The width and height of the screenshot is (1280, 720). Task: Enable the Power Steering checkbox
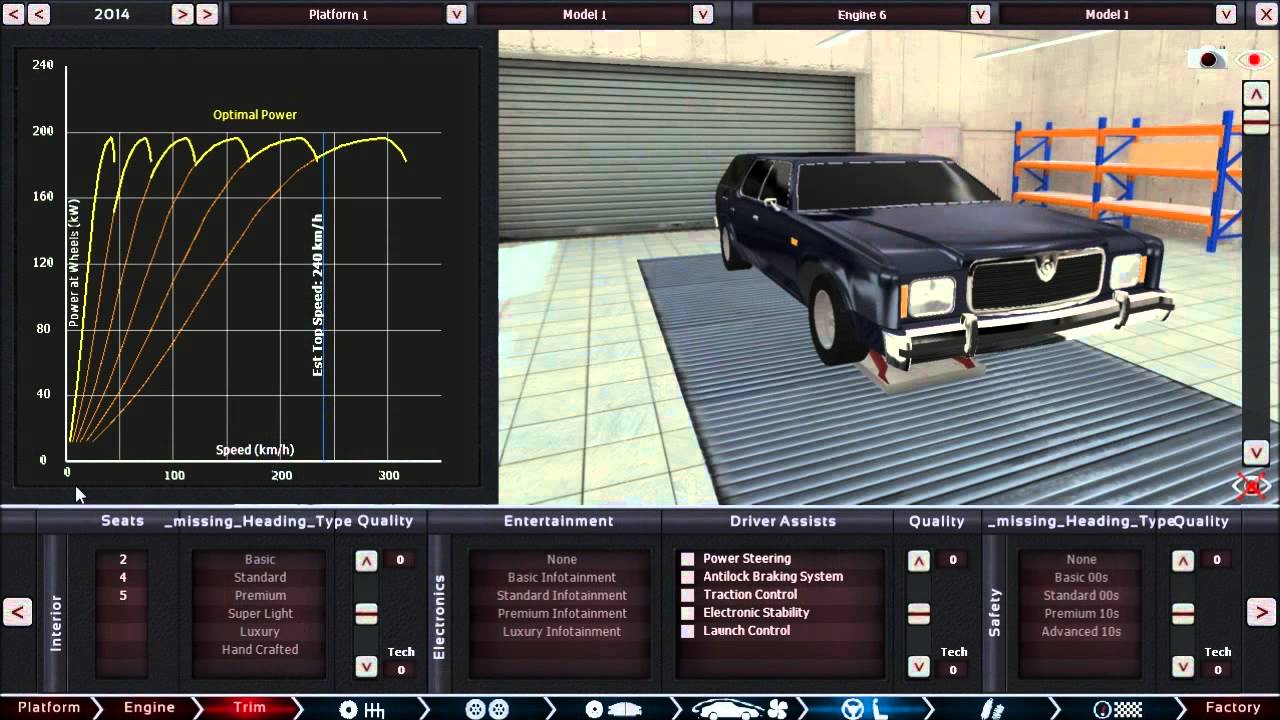pyautogui.click(x=687, y=559)
